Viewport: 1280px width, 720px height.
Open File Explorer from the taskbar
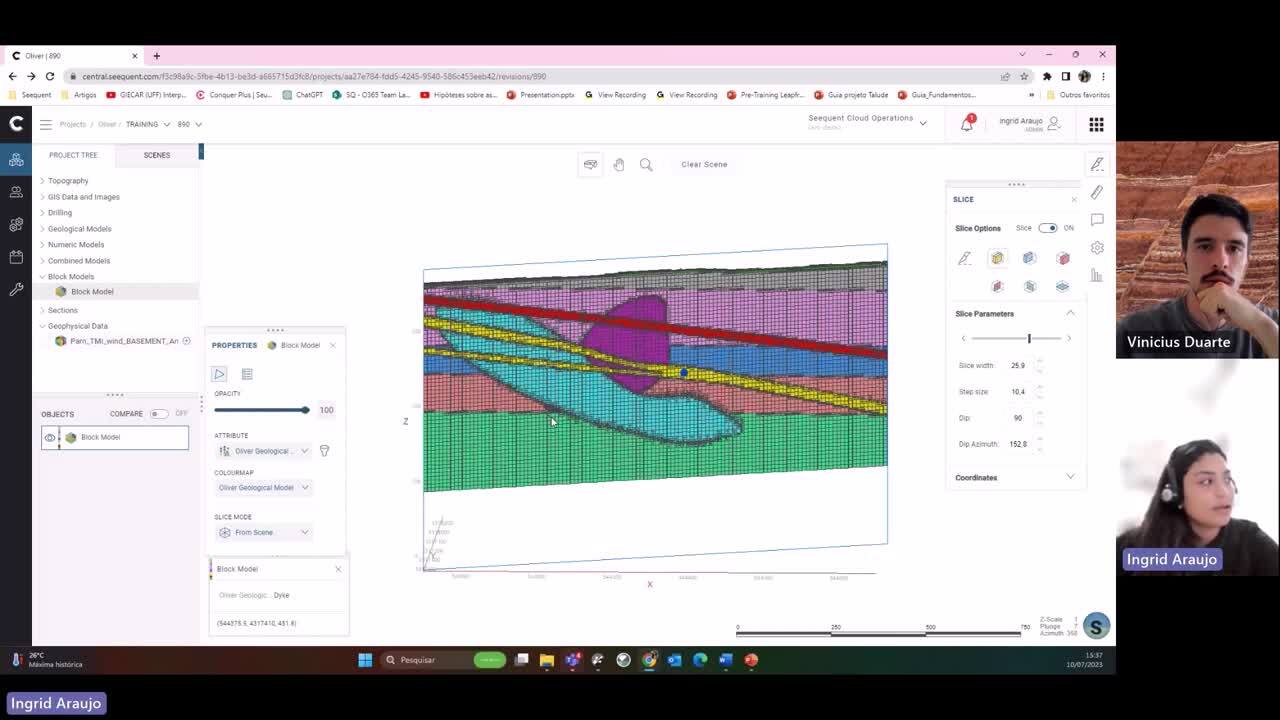click(546, 660)
